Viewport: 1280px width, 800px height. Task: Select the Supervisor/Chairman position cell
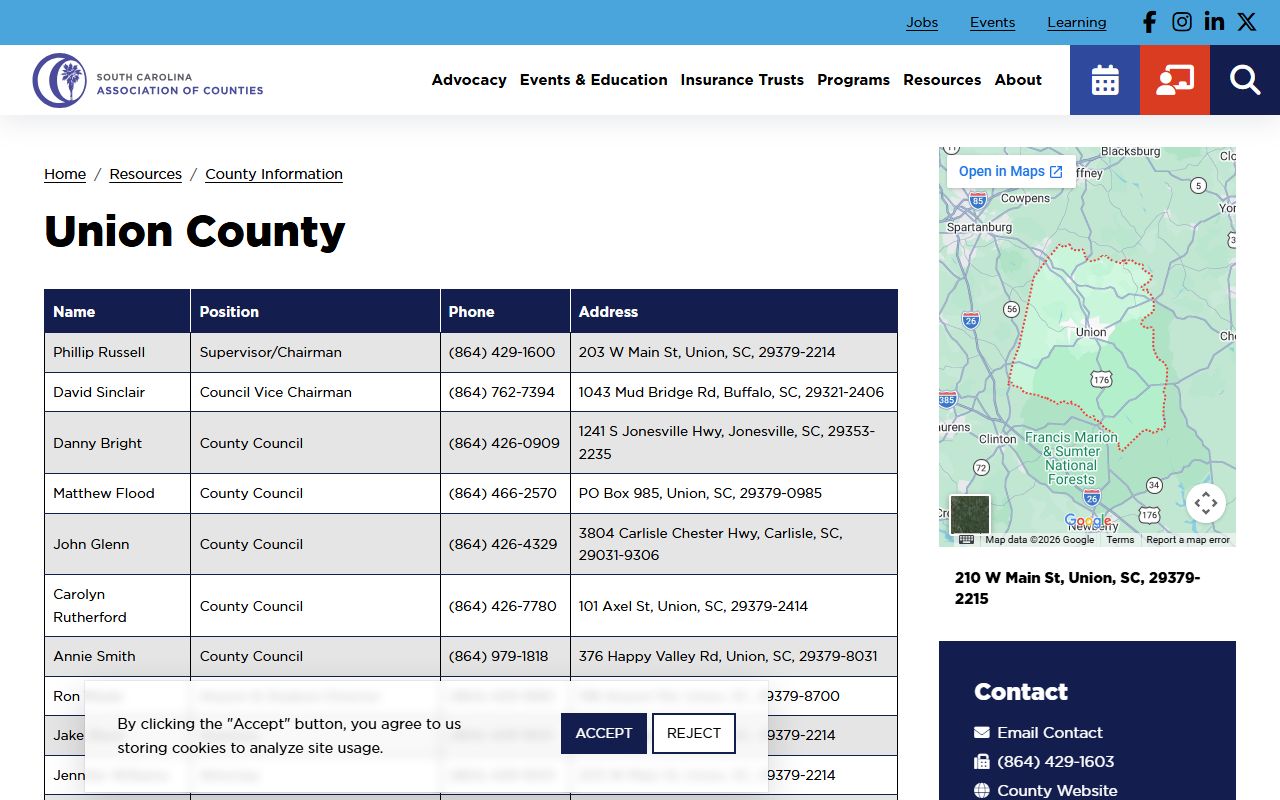click(316, 352)
